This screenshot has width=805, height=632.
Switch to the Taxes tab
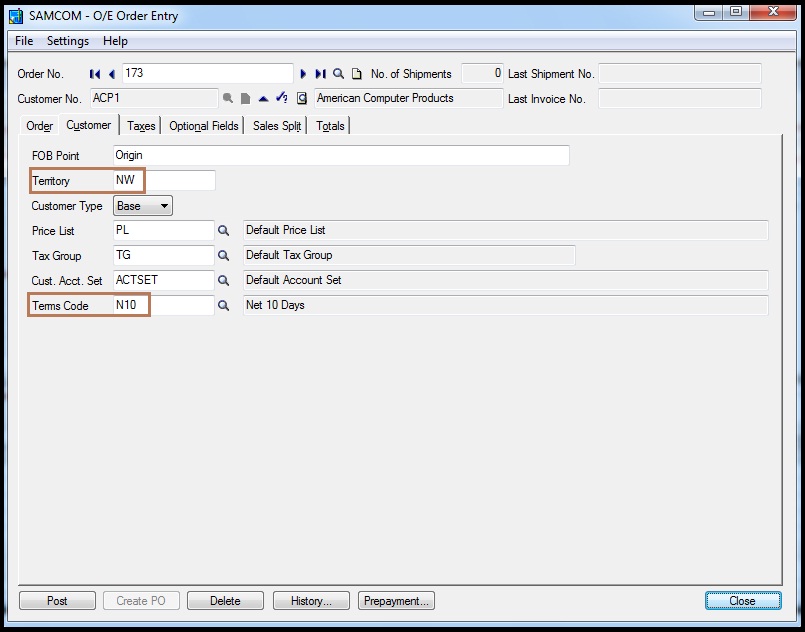141,126
